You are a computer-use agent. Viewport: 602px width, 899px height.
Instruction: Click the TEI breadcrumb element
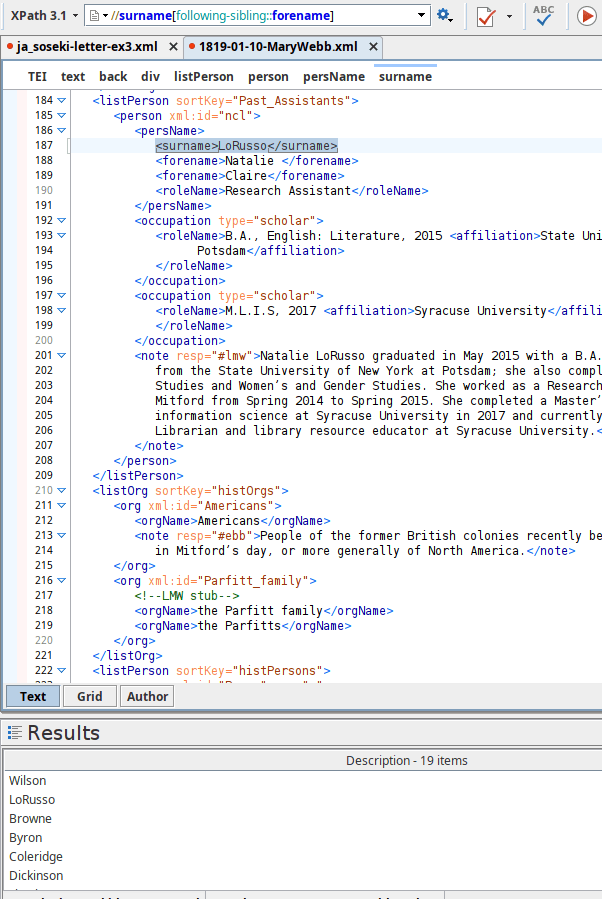pos(37,77)
